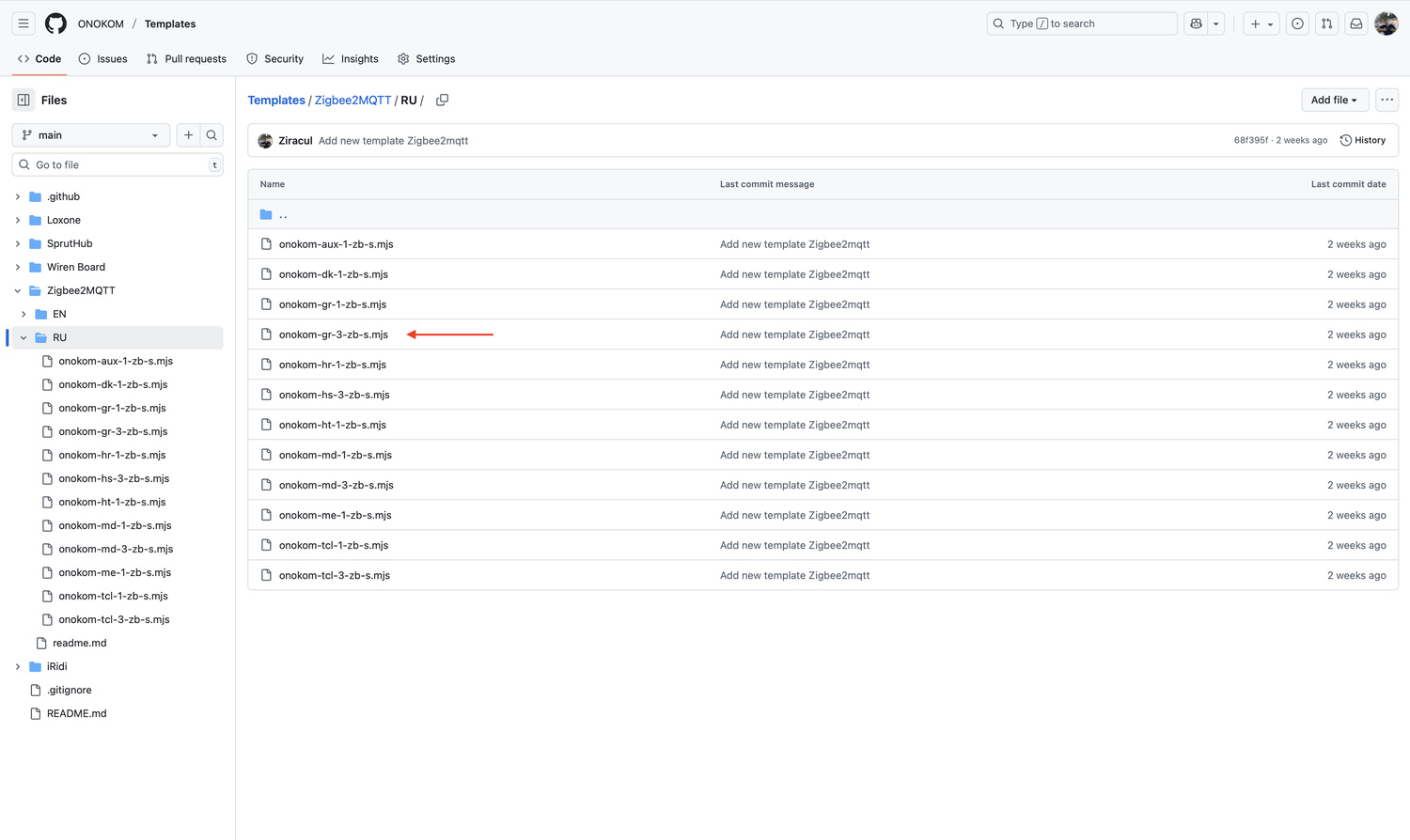Switch to the Pull requests tab

pyautogui.click(x=186, y=58)
